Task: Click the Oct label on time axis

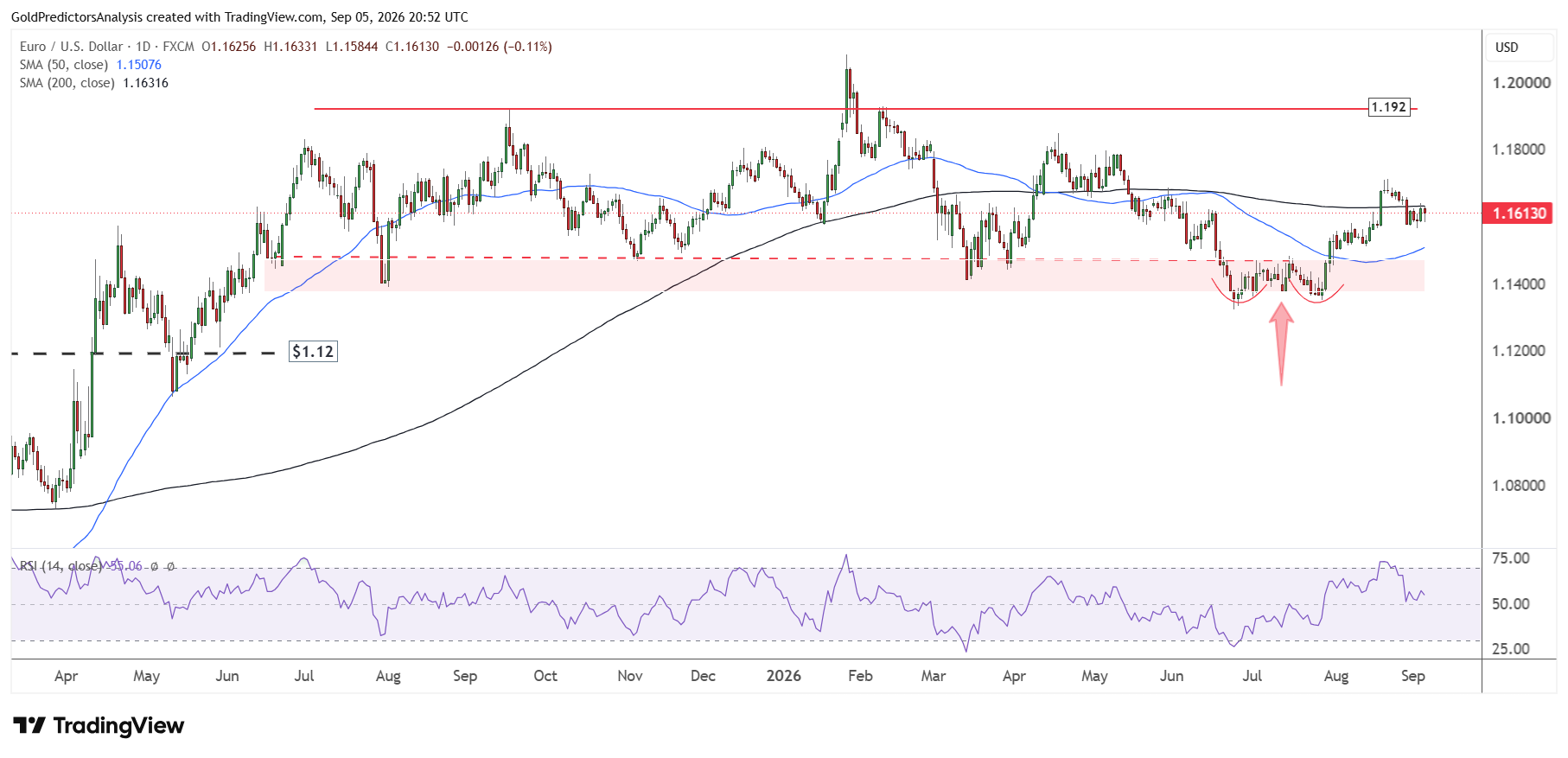Action: (x=545, y=676)
